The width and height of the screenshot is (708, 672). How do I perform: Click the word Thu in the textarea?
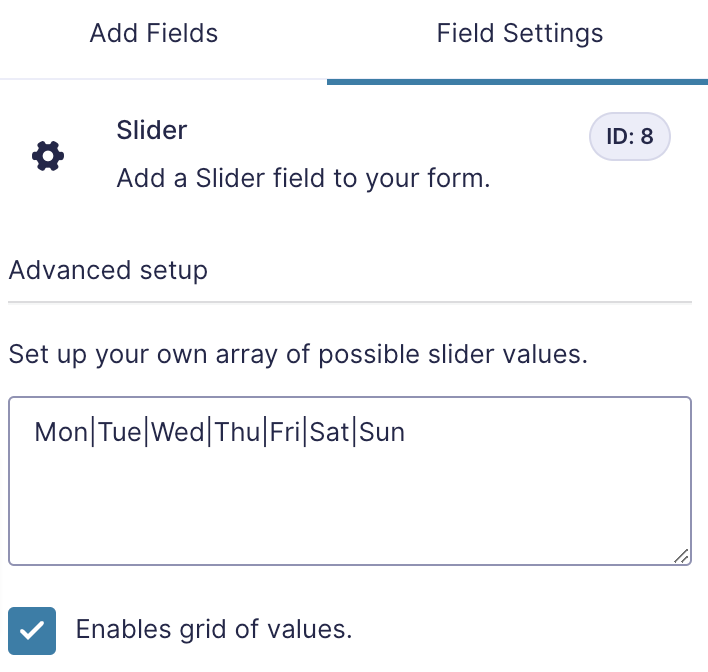[238, 432]
